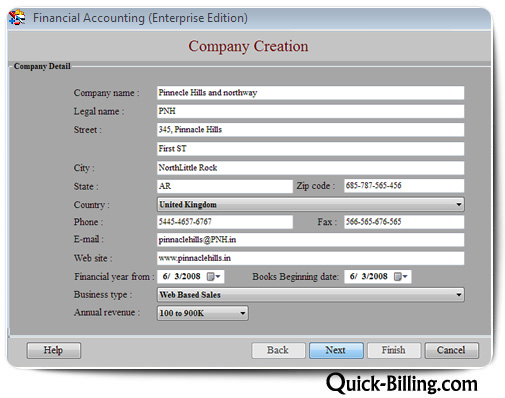This screenshot has height=398, width=505.
Task: Focus the Zip code input field
Action: coord(404,186)
